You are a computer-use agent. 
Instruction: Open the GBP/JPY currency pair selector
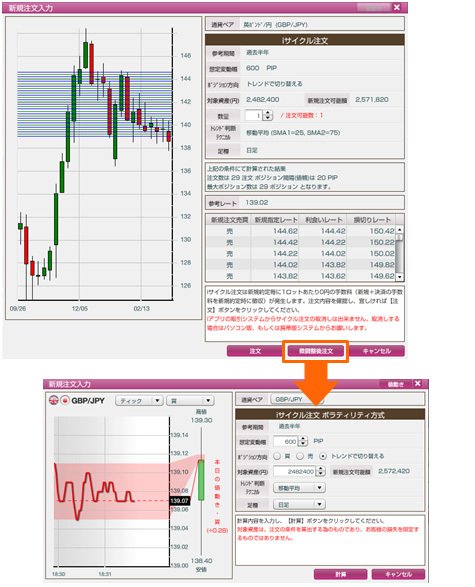[x=297, y=399]
